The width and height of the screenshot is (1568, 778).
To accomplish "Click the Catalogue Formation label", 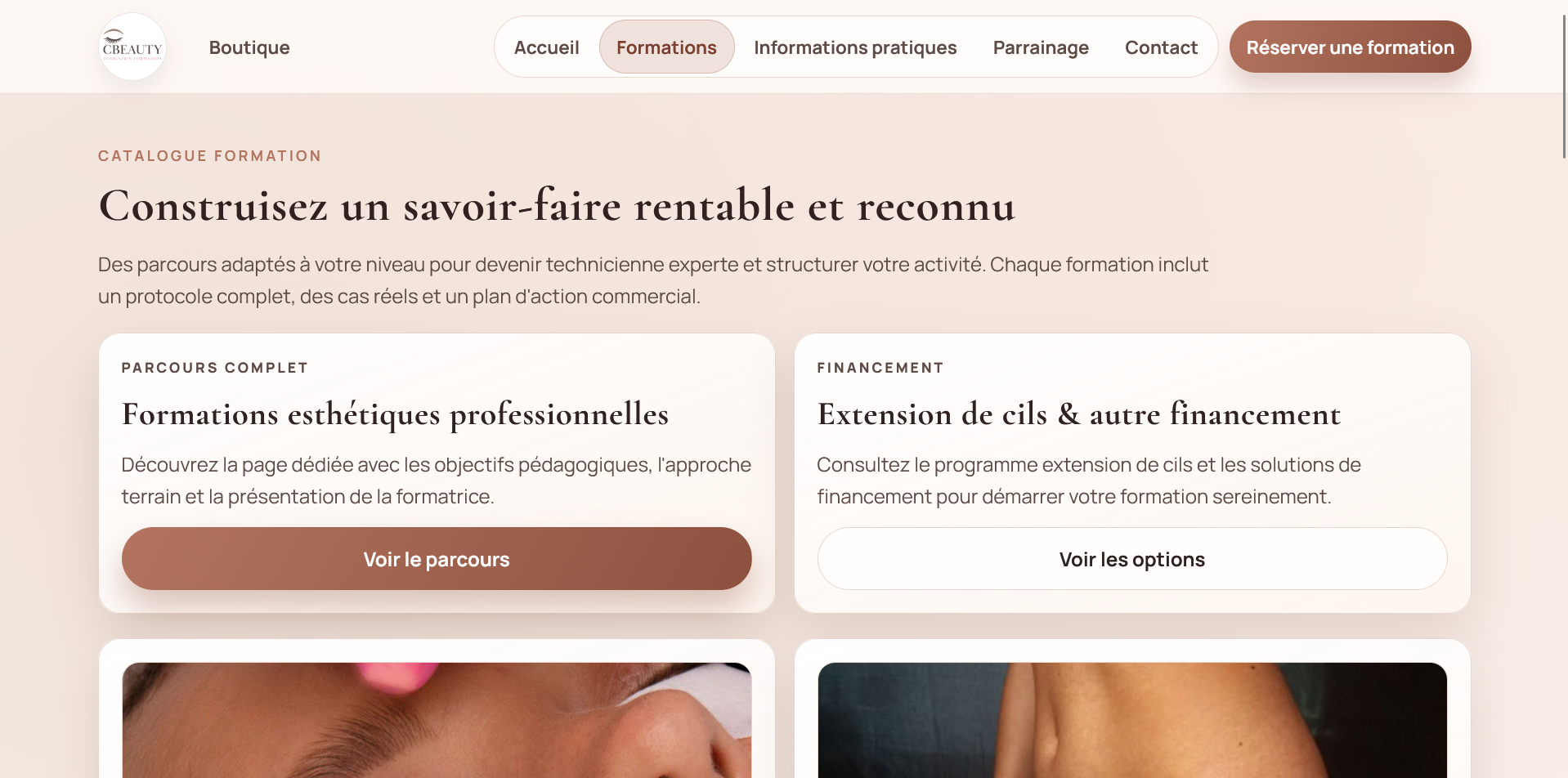I will 210,156.
